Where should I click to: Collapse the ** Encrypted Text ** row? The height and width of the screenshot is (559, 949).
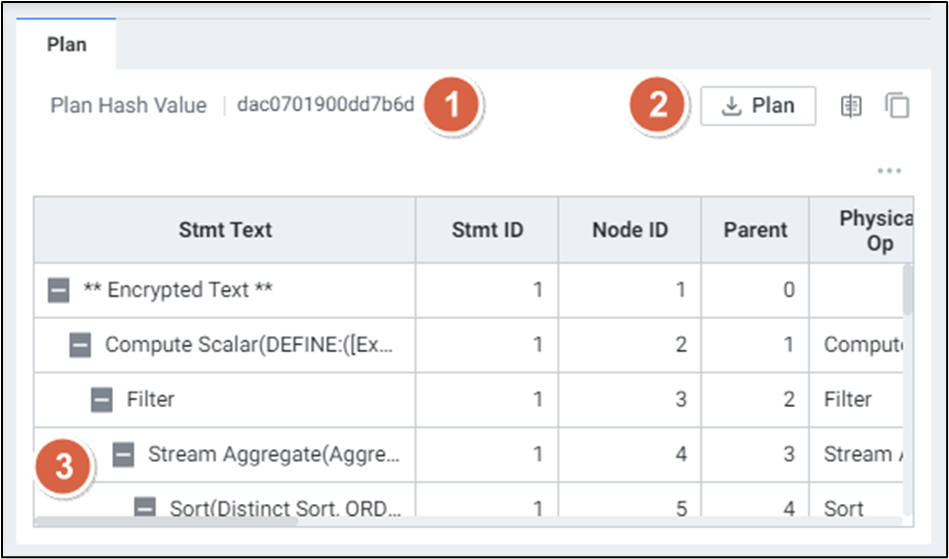click(59, 291)
